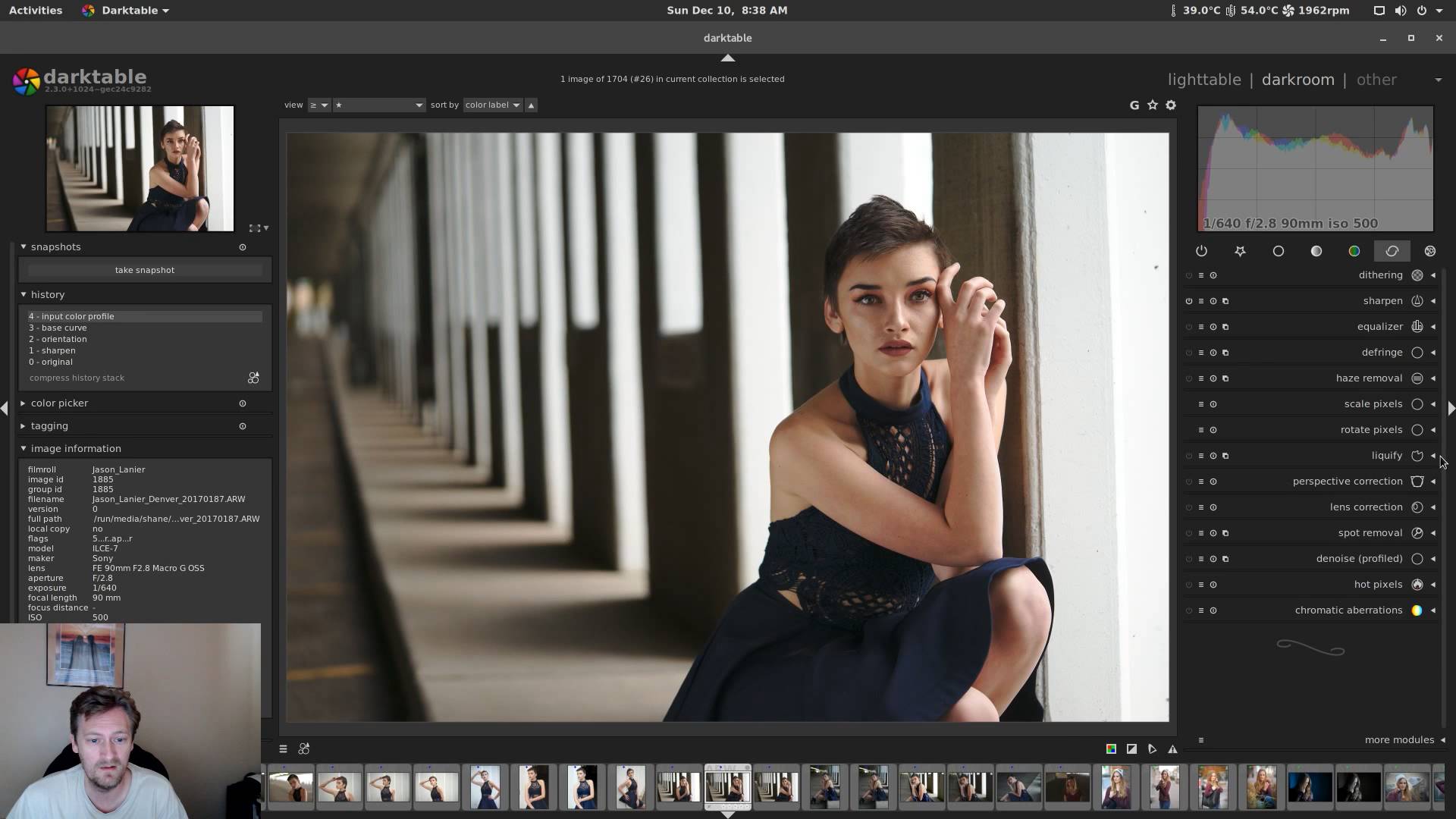Toggle softproofing icon in bottom toolbar

tap(1152, 749)
